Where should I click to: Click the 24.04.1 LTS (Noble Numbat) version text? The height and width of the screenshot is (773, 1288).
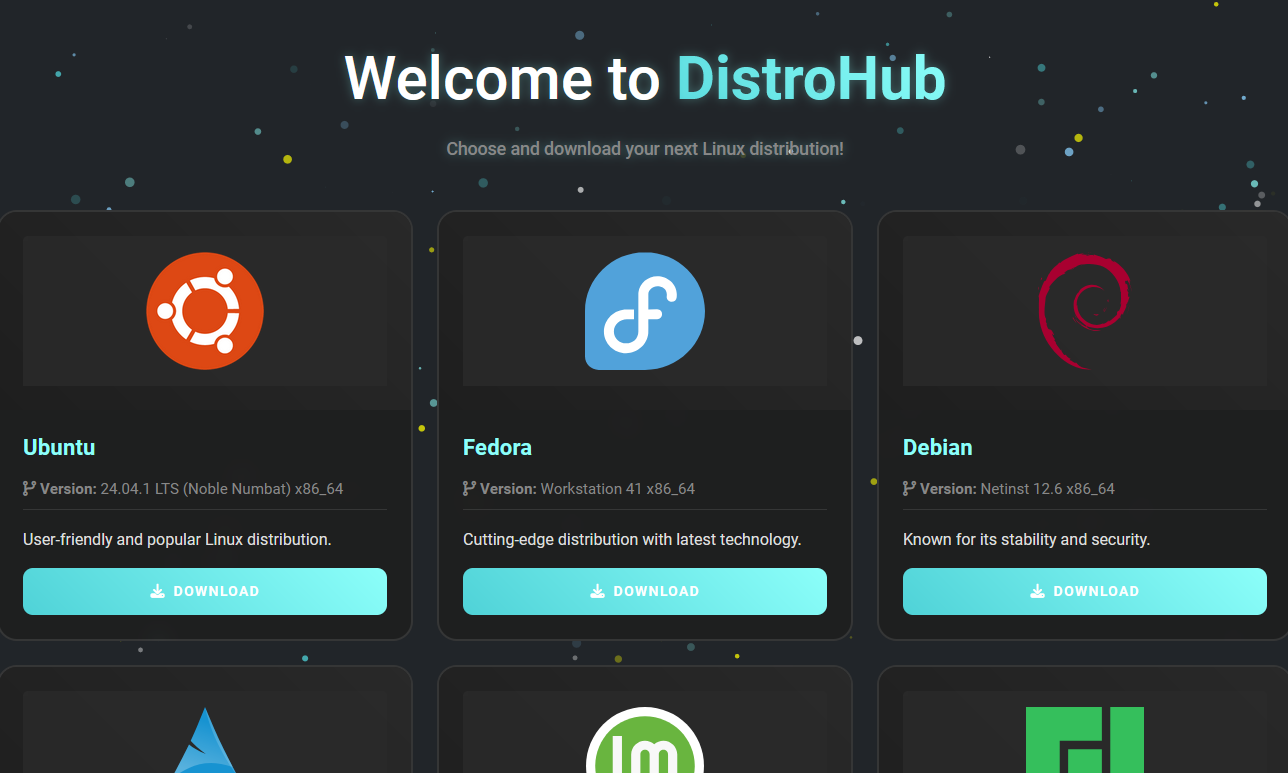[222, 489]
